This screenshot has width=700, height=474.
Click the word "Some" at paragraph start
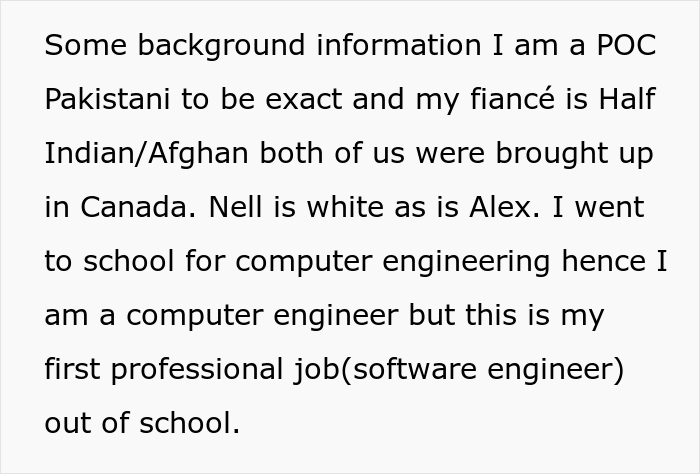tap(86, 45)
